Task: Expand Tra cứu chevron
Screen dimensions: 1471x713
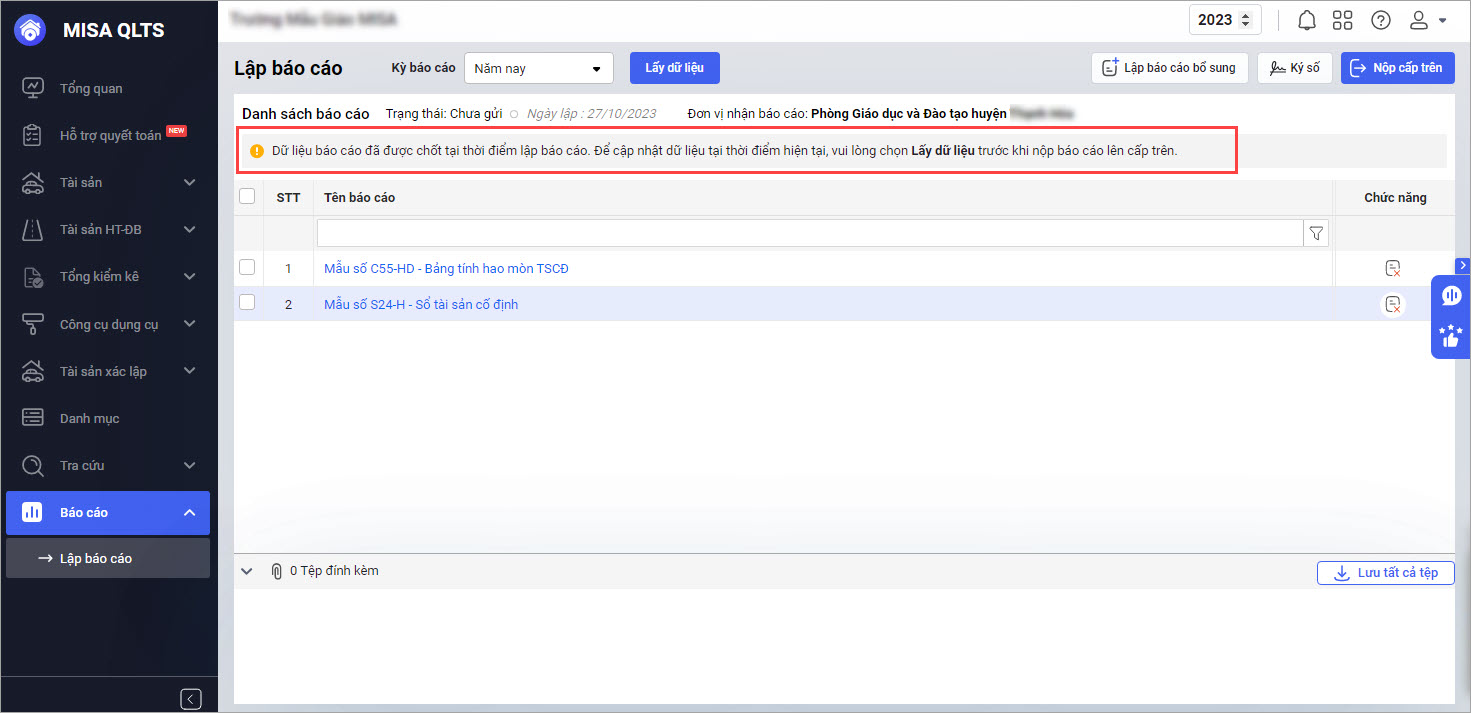Action: pyautogui.click(x=190, y=465)
